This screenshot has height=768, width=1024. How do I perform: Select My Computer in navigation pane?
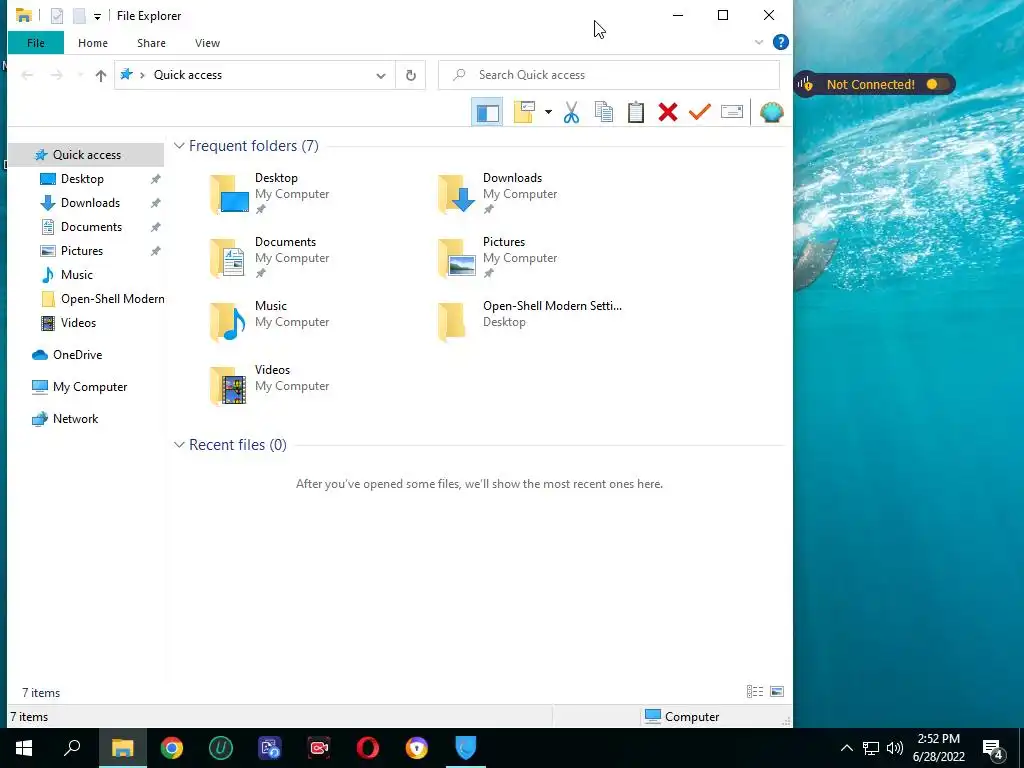click(89, 387)
